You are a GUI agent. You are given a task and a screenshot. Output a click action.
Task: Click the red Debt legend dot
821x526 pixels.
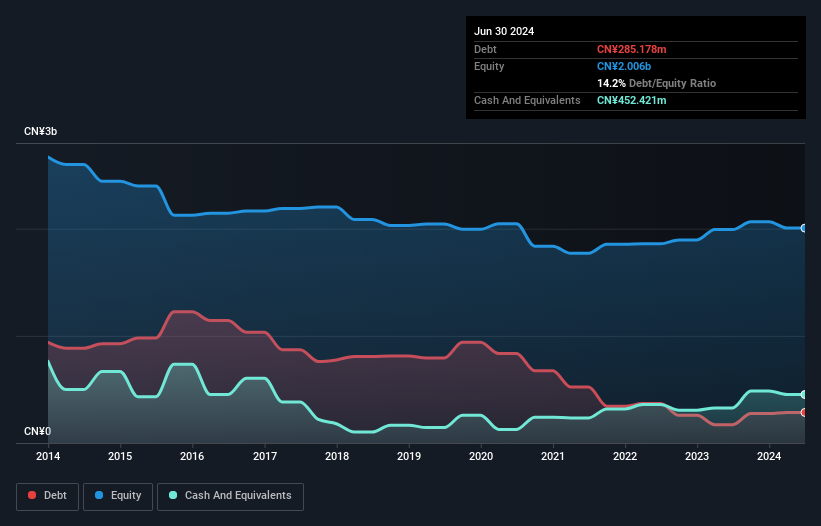32,495
